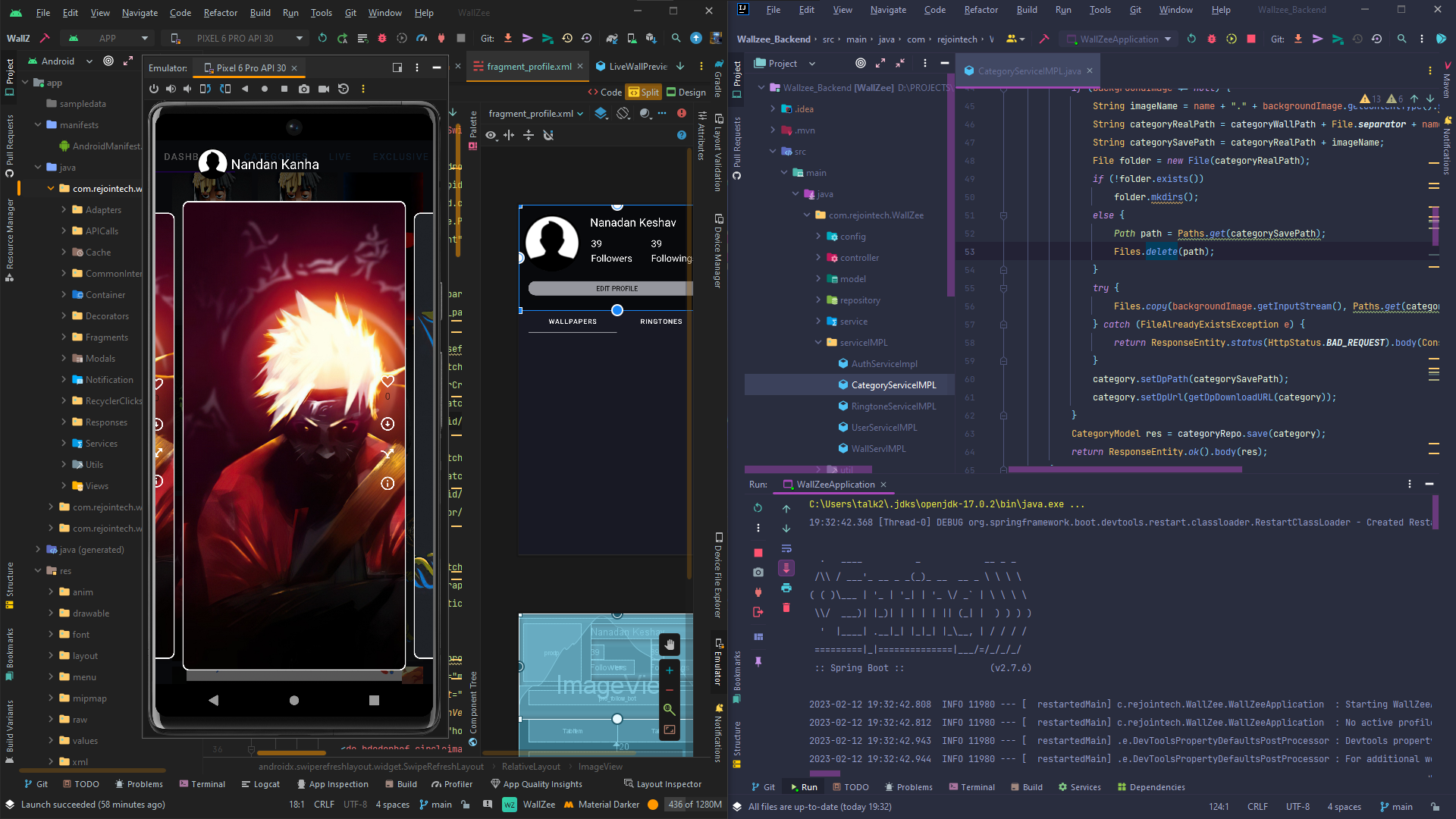Click orientation rotate icon in layout editor
The height and width of the screenshot is (819, 1456).
click(623, 113)
